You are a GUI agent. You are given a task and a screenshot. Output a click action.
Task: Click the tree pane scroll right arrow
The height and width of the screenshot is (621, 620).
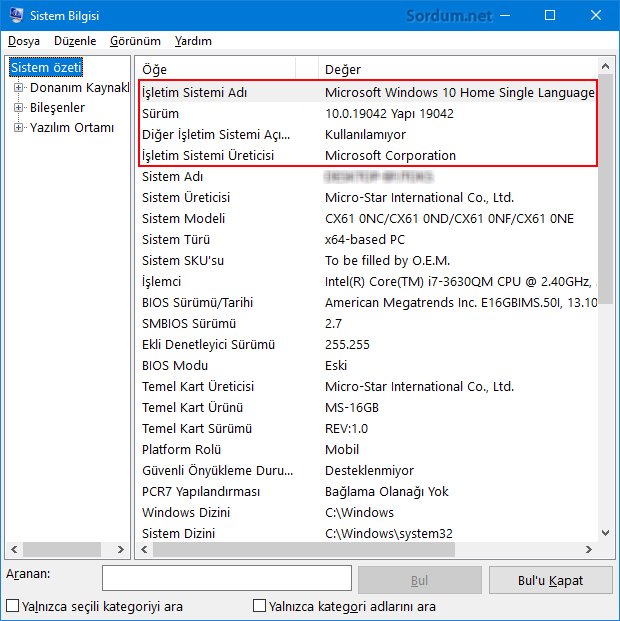pos(121,549)
